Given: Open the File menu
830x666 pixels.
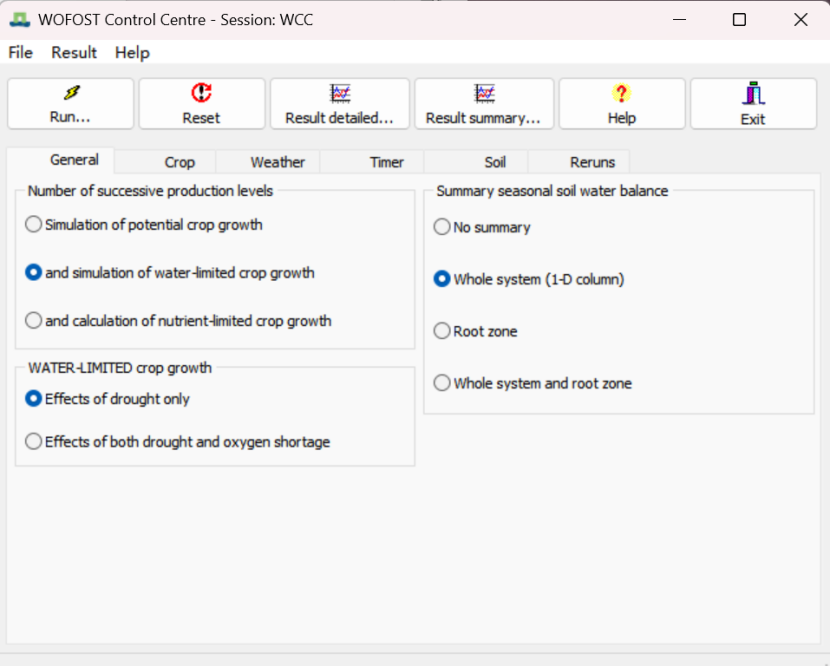Looking at the screenshot, I should pos(21,52).
